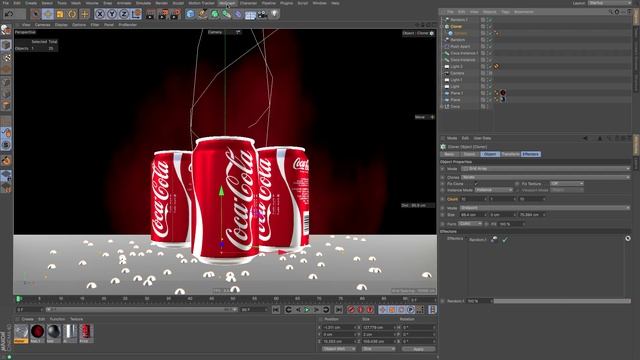
Task: Click the purple deformer icon
Action: coord(238,14)
